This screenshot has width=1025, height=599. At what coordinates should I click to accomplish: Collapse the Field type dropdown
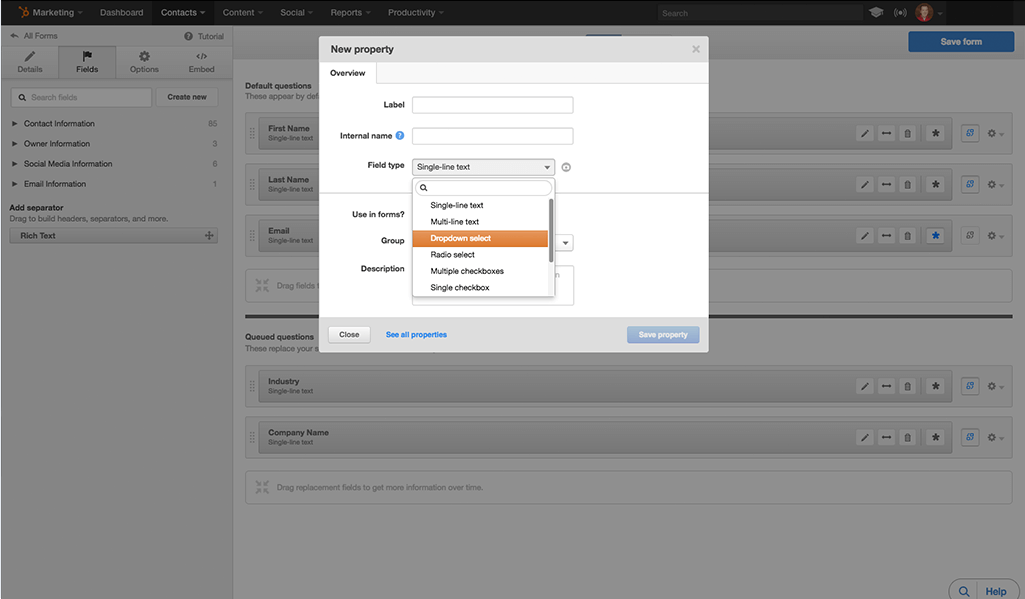click(x=483, y=167)
